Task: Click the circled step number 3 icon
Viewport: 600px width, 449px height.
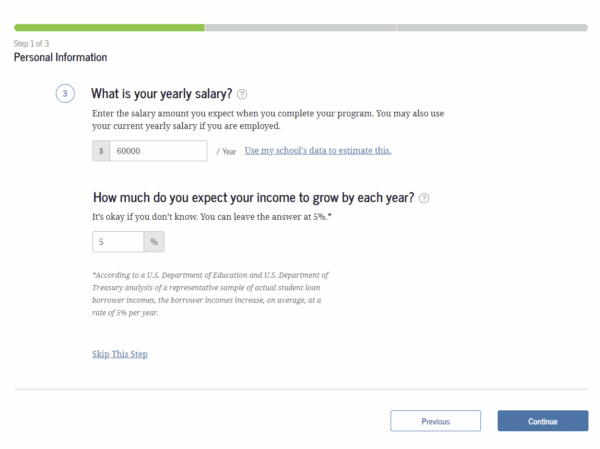Action: (65, 94)
